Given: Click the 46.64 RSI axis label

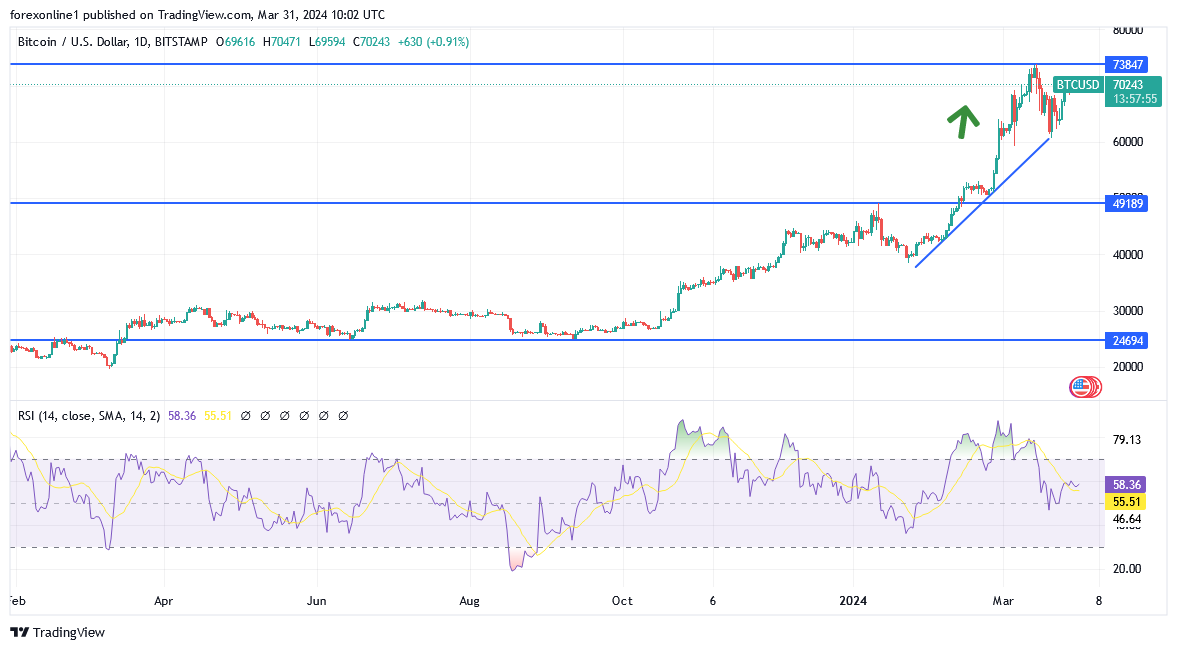Looking at the screenshot, I should (x=1127, y=519).
